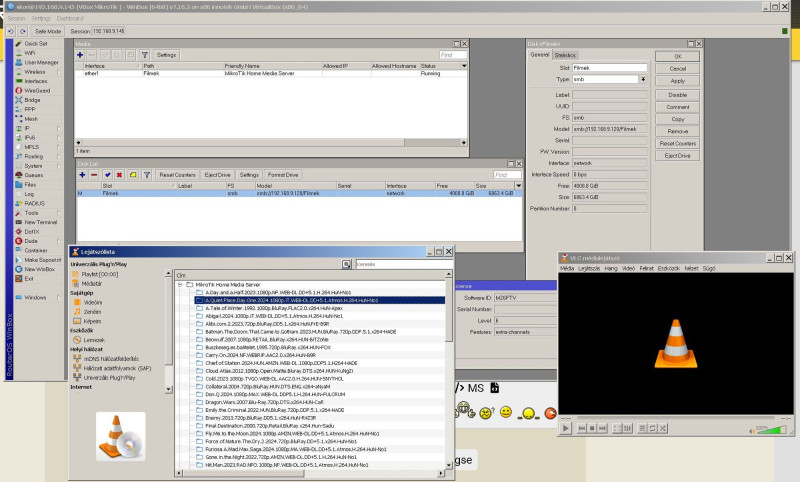
Task: Open WireGuard in WinBox sidebar
Action: 37,91
